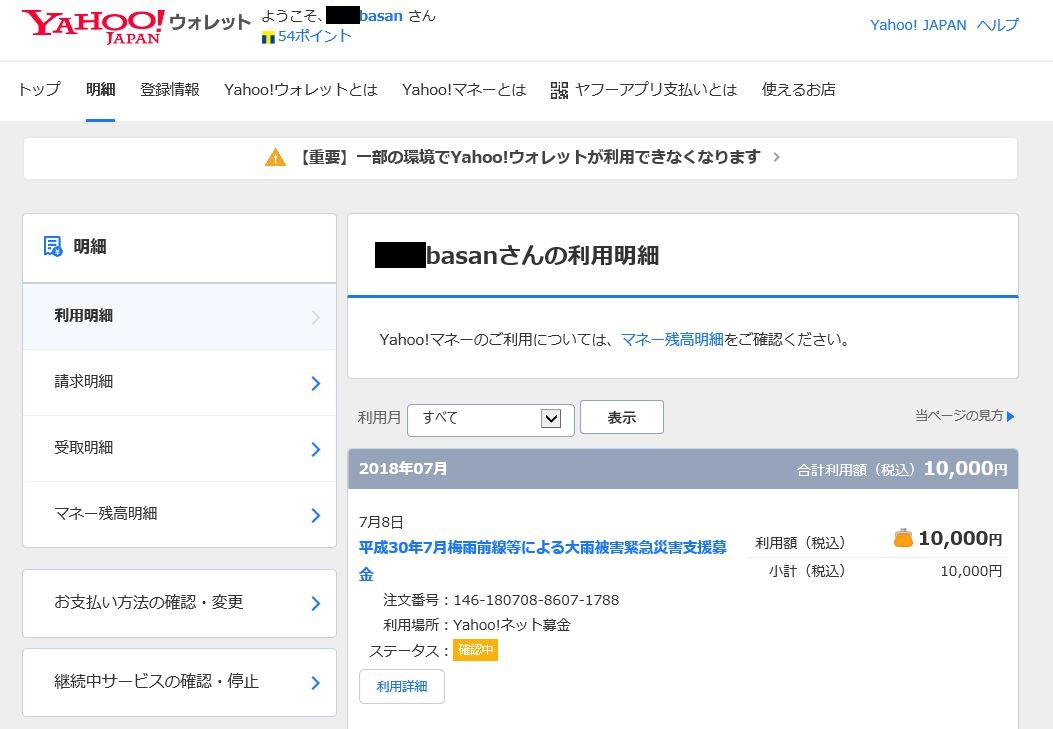Click the document icon in the 明細 sidebar header
Image resolution: width=1053 pixels, height=729 pixels.
(53, 246)
